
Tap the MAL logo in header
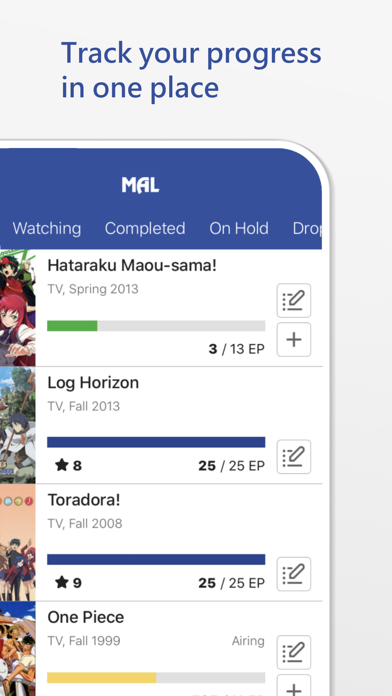(140, 185)
